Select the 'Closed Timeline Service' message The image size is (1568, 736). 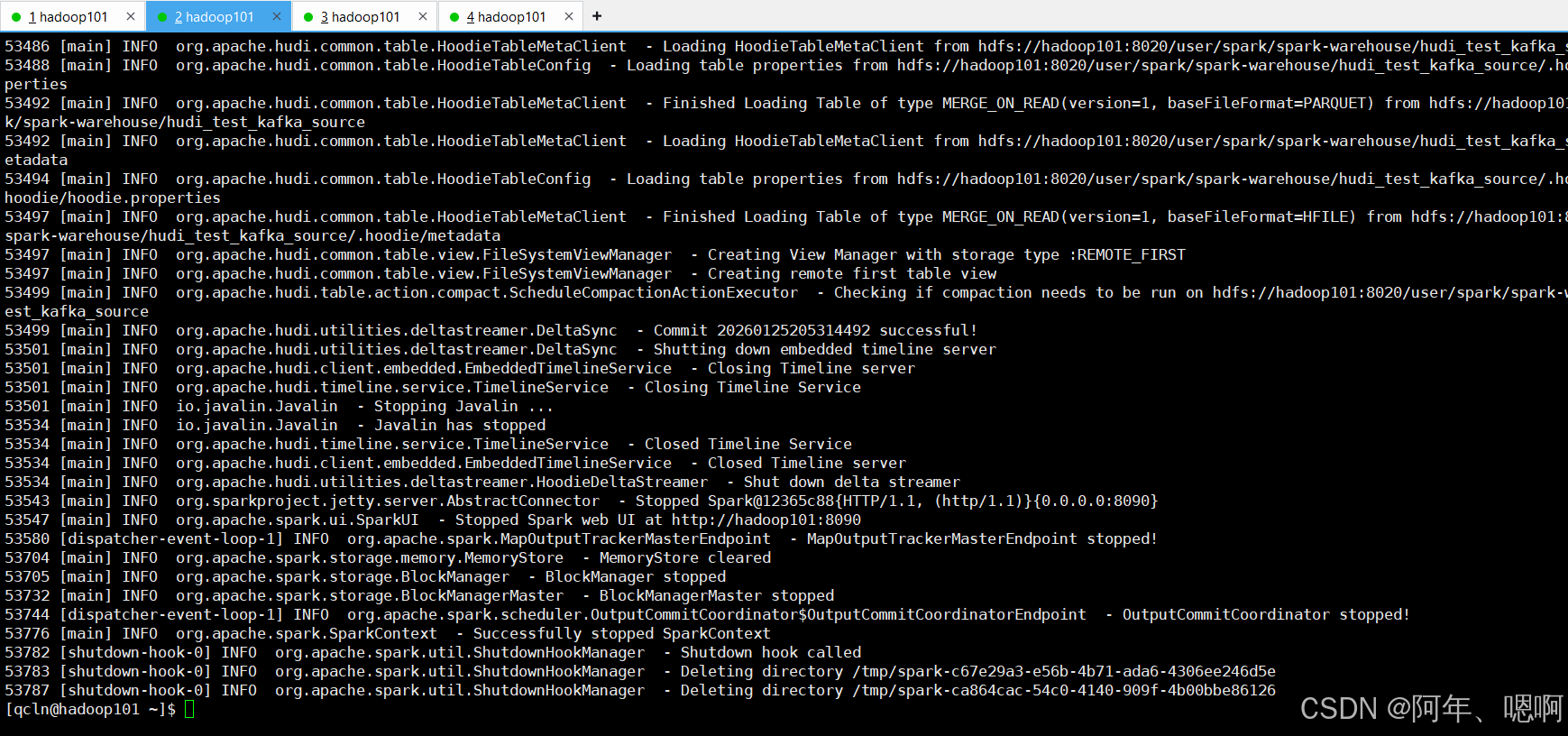(x=748, y=444)
